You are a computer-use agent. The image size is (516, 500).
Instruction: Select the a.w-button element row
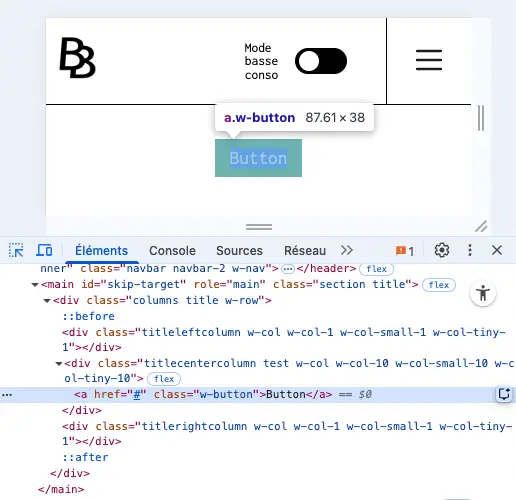tap(258, 395)
